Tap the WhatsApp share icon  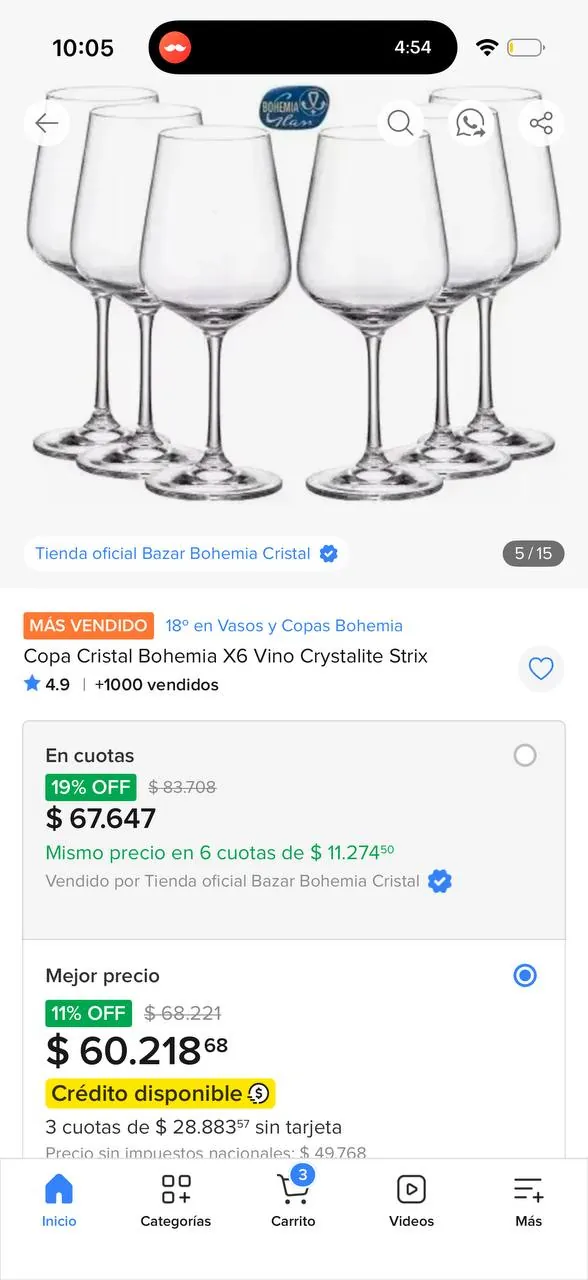(x=470, y=123)
